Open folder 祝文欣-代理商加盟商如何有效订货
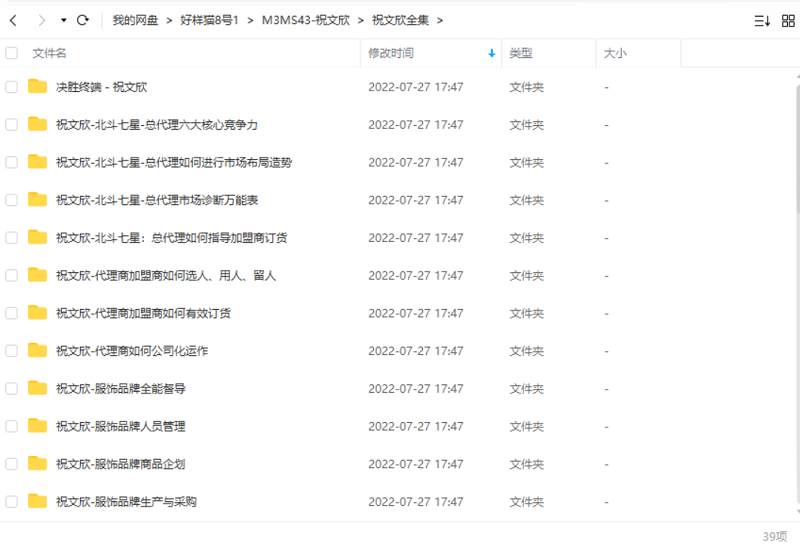This screenshot has width=800, height=548. point(143,313)
